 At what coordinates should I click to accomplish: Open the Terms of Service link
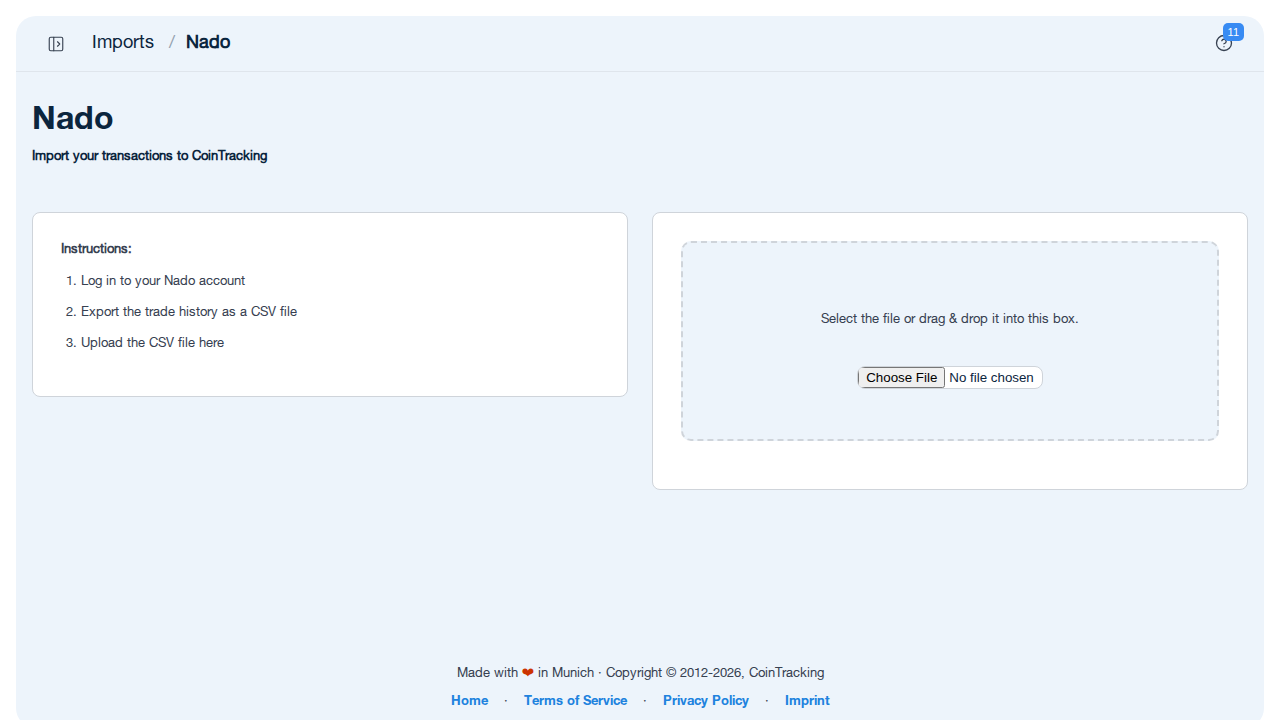click(575, 700)
